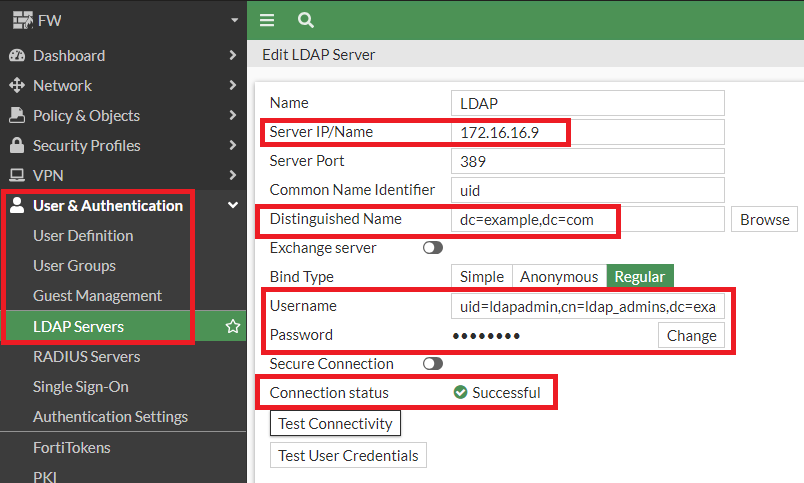
Task: Click the User & Authentication person icon
Action: 17,205
